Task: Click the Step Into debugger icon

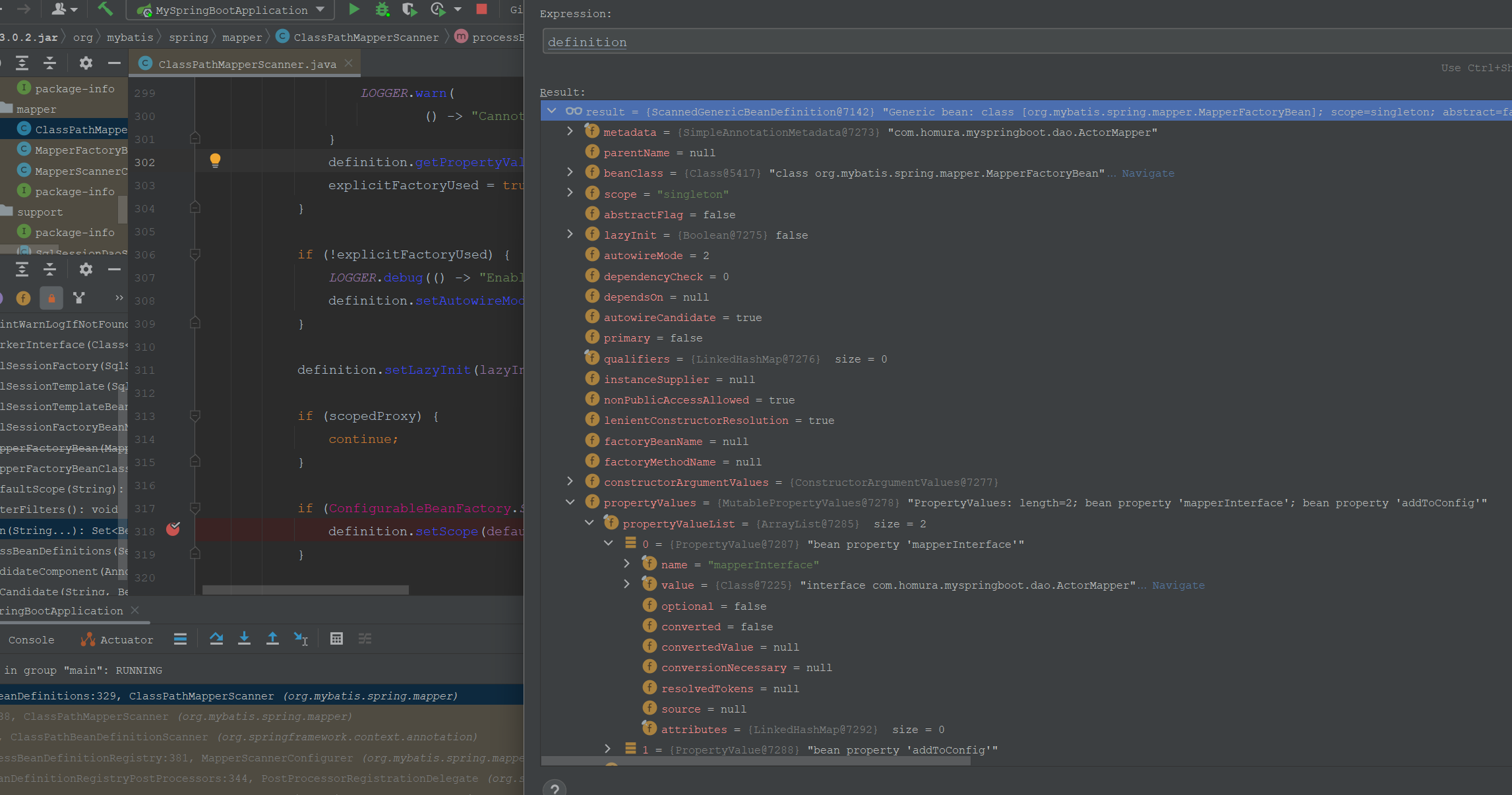Action: (244, 639)
